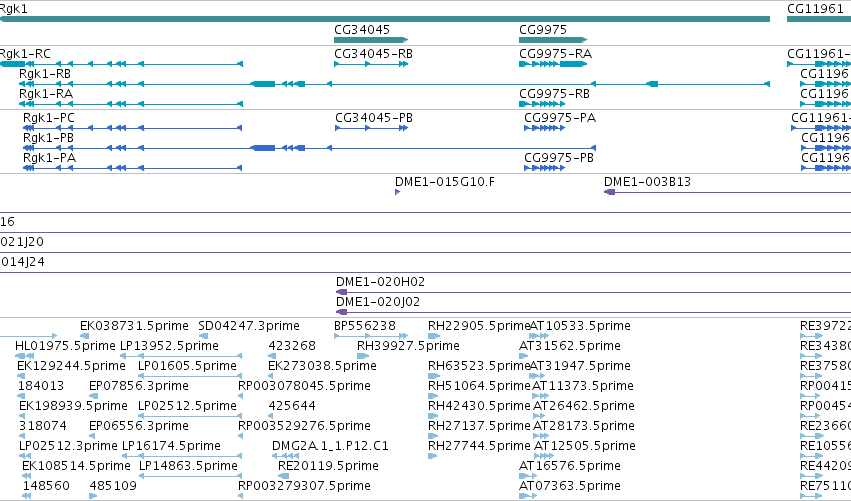Click the CG9975 gene label
The height and width of the screenshot is (501, 851).
pos(543,30)
